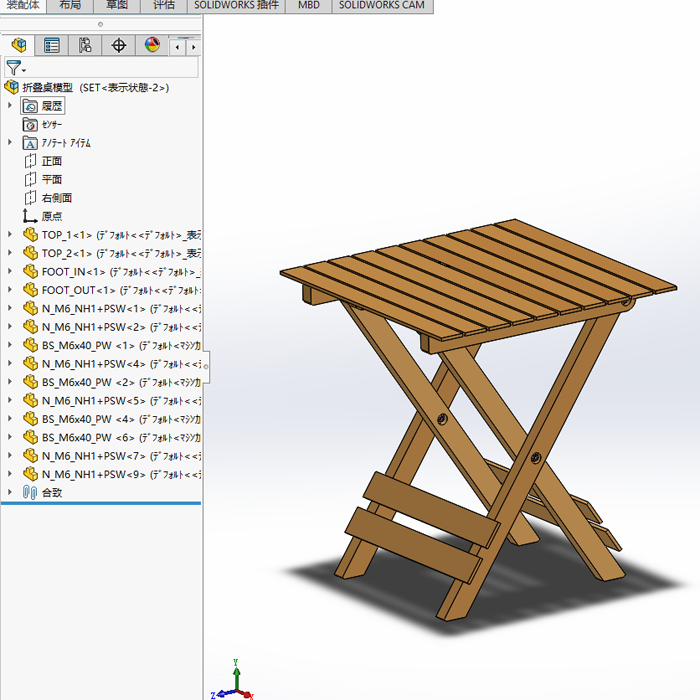Select the FOOT_OUT<1> component

[112, 290]
